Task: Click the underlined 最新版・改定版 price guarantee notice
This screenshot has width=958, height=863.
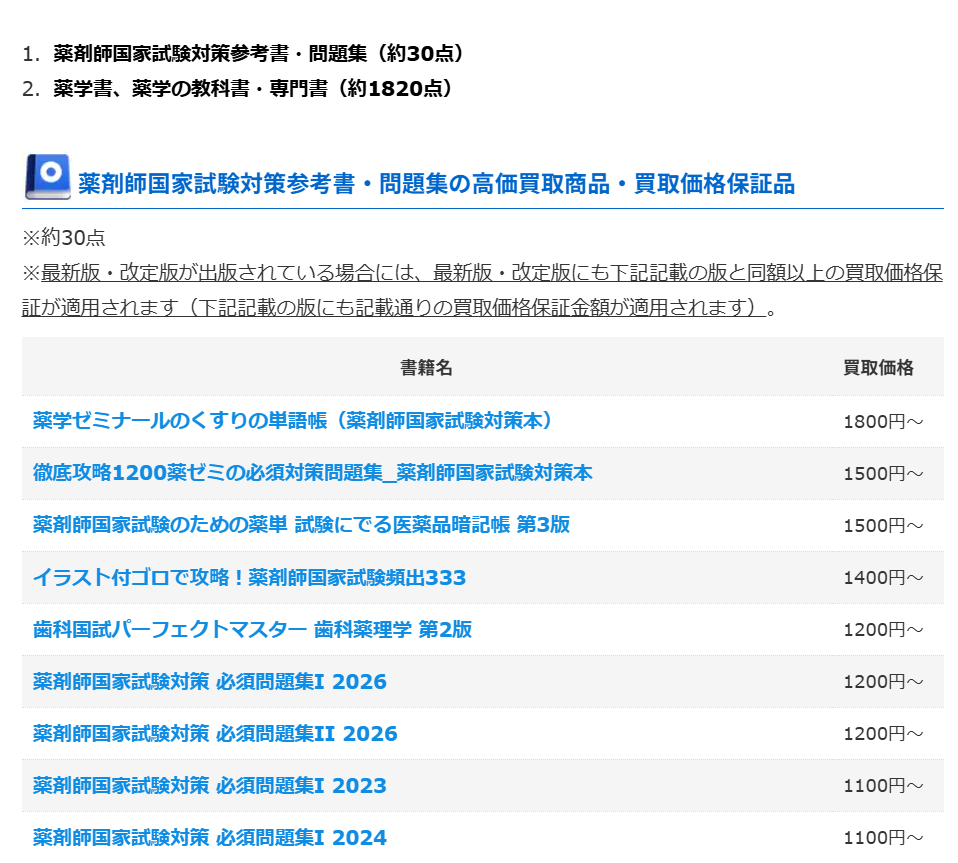Action: click(x=482, y=290)
